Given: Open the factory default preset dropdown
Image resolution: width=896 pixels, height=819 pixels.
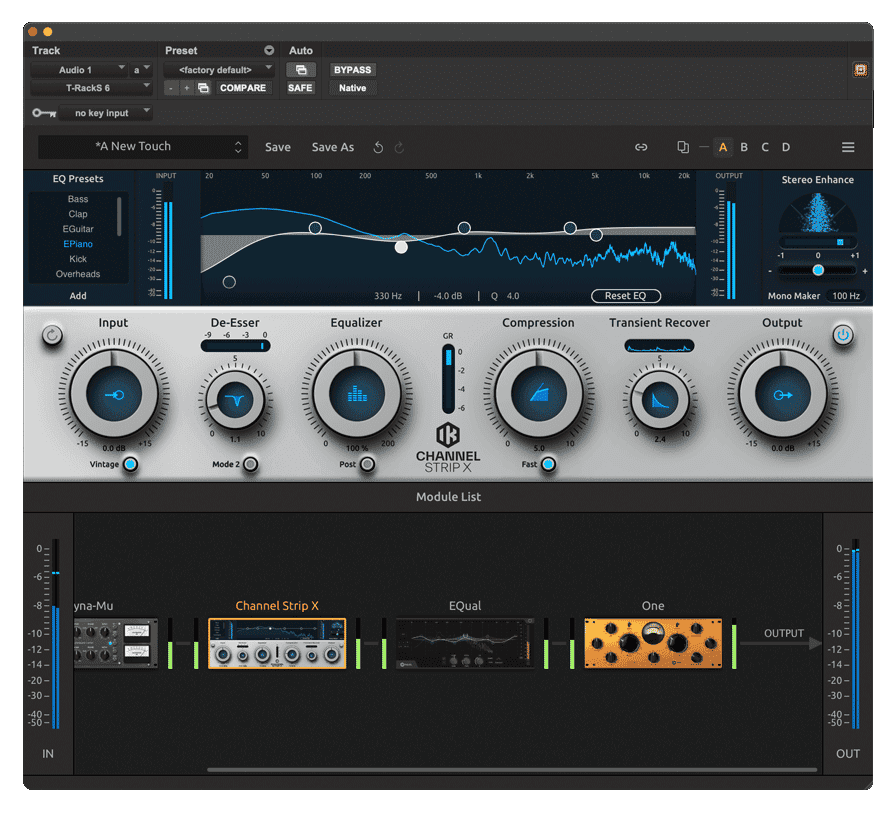Looking at the screenshot, I should 219,70.
